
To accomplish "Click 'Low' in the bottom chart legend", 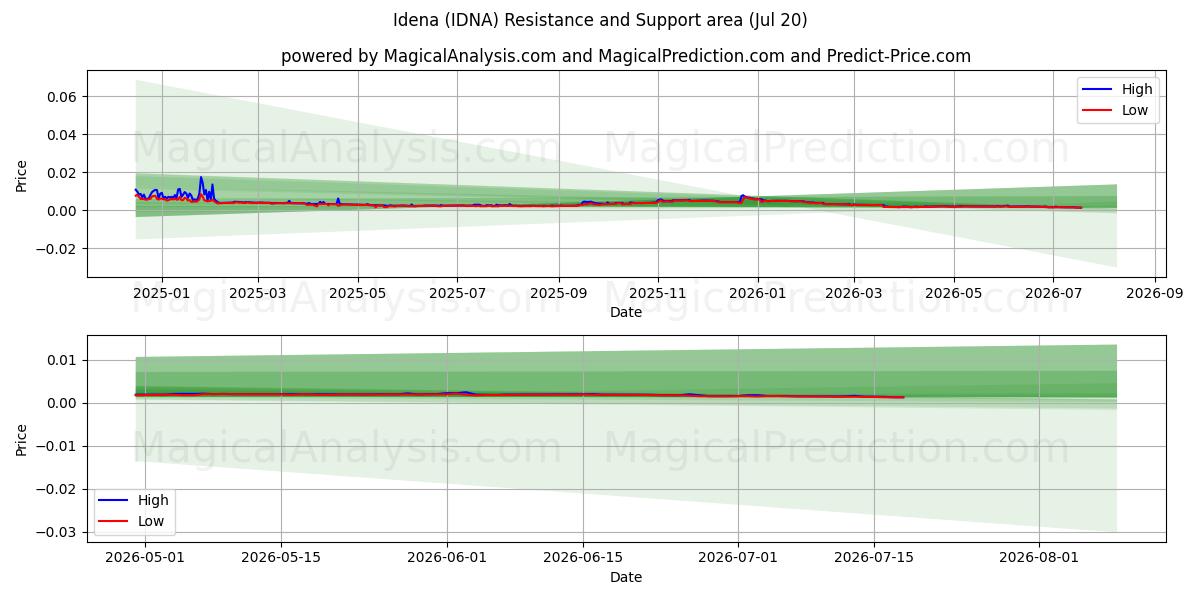I will click(x=151, y=521).
